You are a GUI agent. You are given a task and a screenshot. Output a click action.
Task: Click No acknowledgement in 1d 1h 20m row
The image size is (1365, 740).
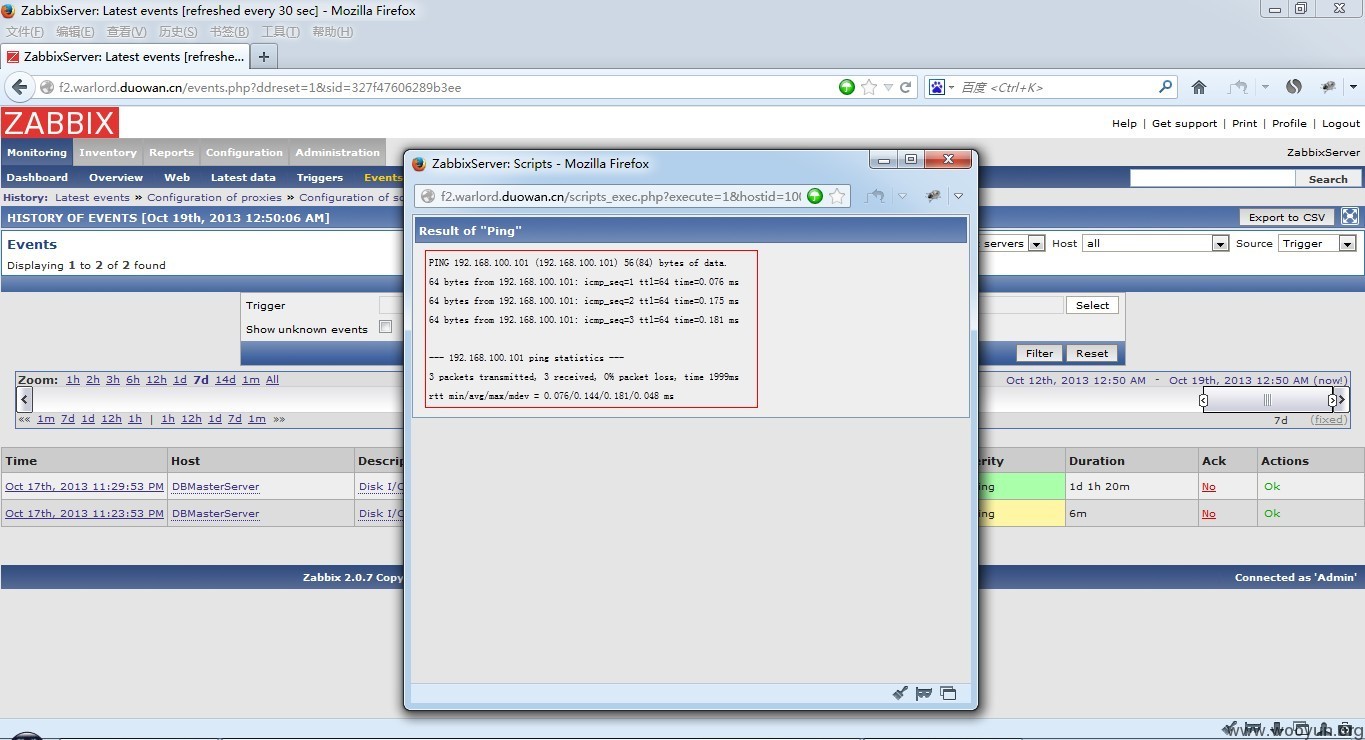tap(1209, 486)
